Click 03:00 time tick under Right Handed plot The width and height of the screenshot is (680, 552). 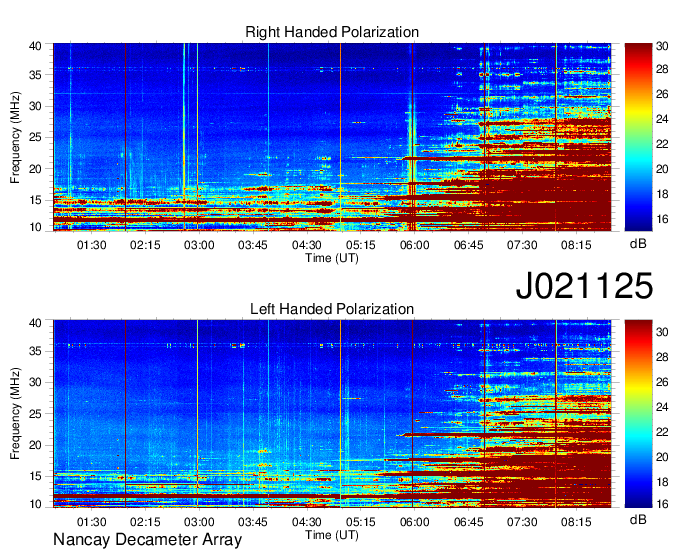click(199, 245)
